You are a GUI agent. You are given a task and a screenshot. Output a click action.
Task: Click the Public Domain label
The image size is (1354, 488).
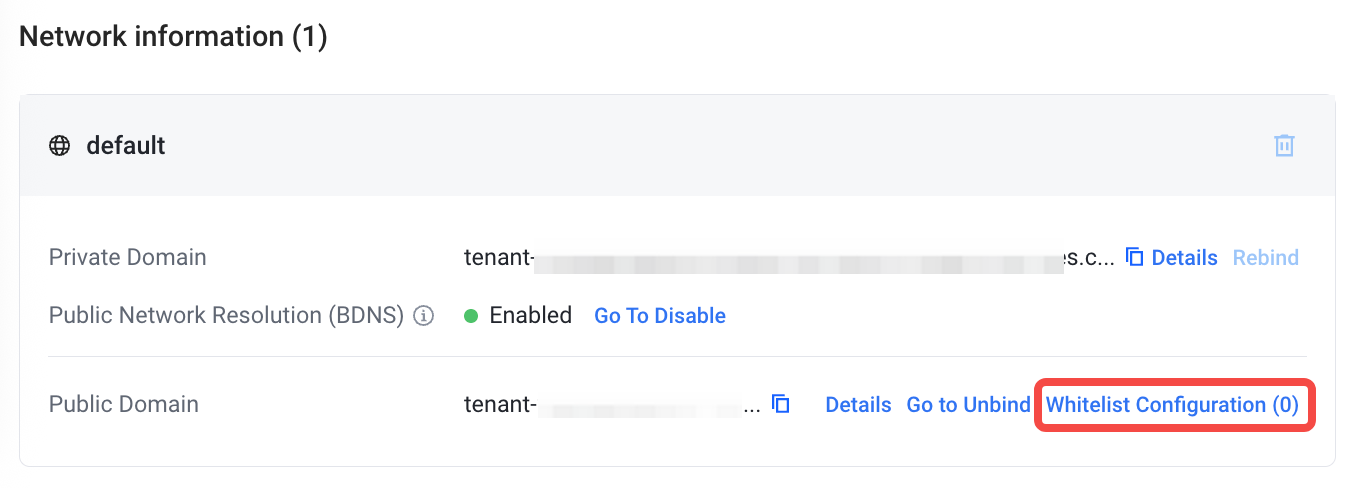click(123, 405)
